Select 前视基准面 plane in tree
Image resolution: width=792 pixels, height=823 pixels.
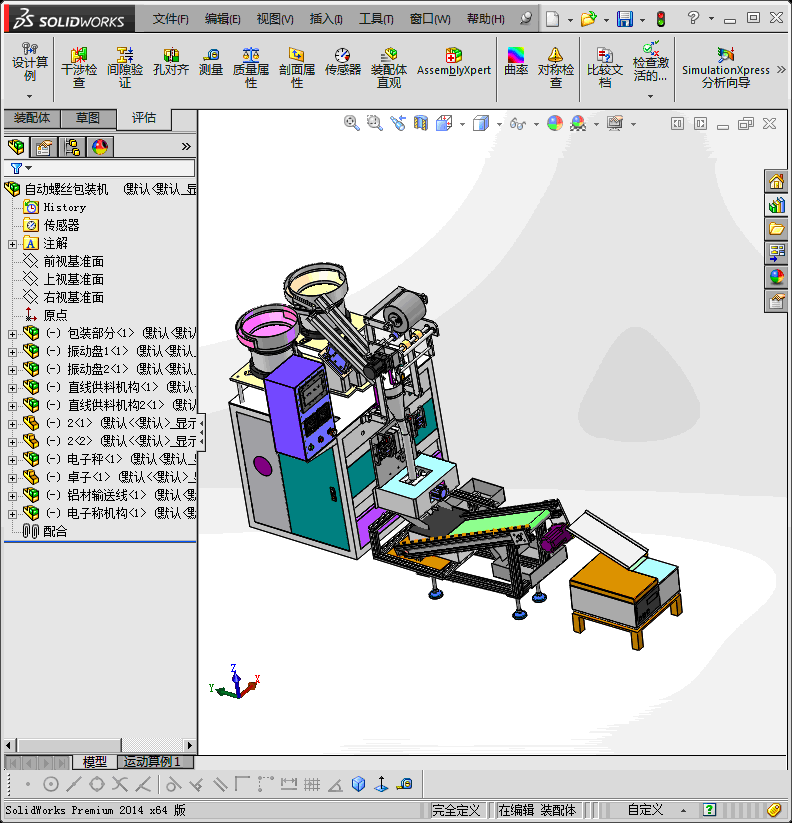click(73, 261)
